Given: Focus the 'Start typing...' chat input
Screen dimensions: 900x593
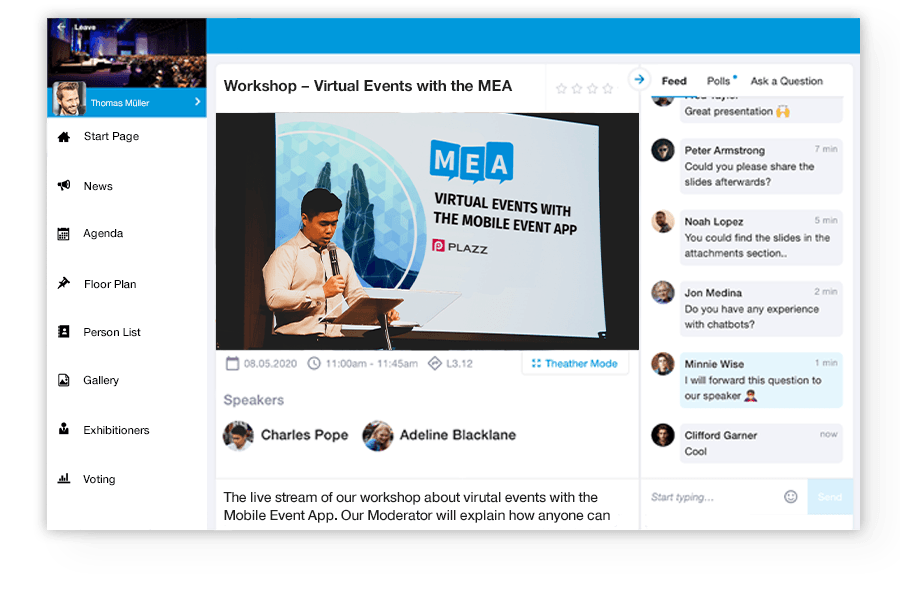Looking at the screenshot, I should (712, 497).
